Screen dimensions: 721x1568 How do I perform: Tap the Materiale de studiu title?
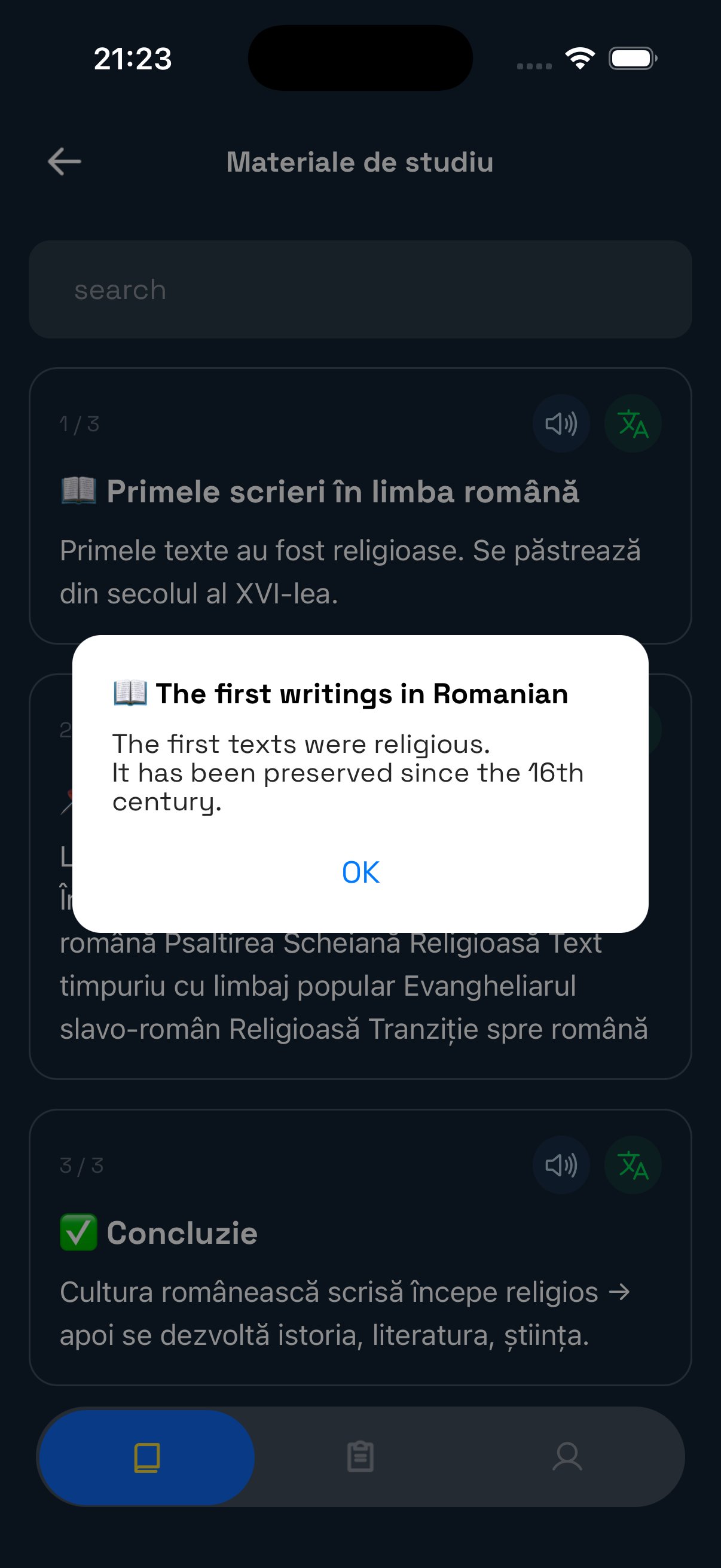pyautogui.click(x=360, y=163)
